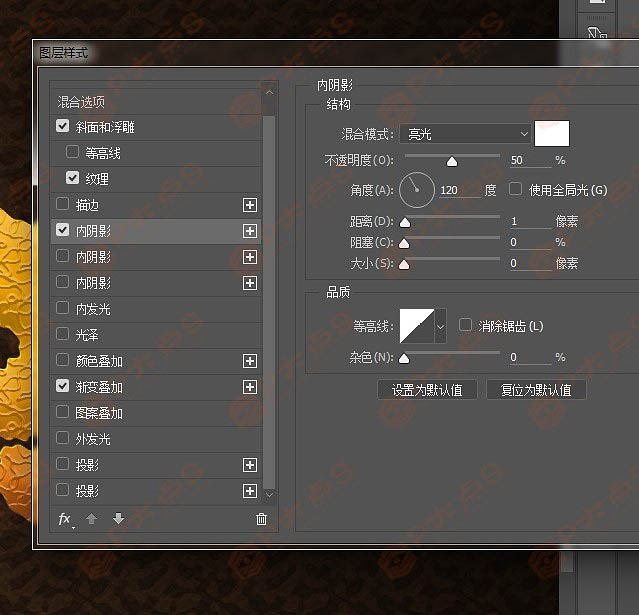639x615 pixels.
Task: Enable 描边 checkbox
Action: [62, 204]
